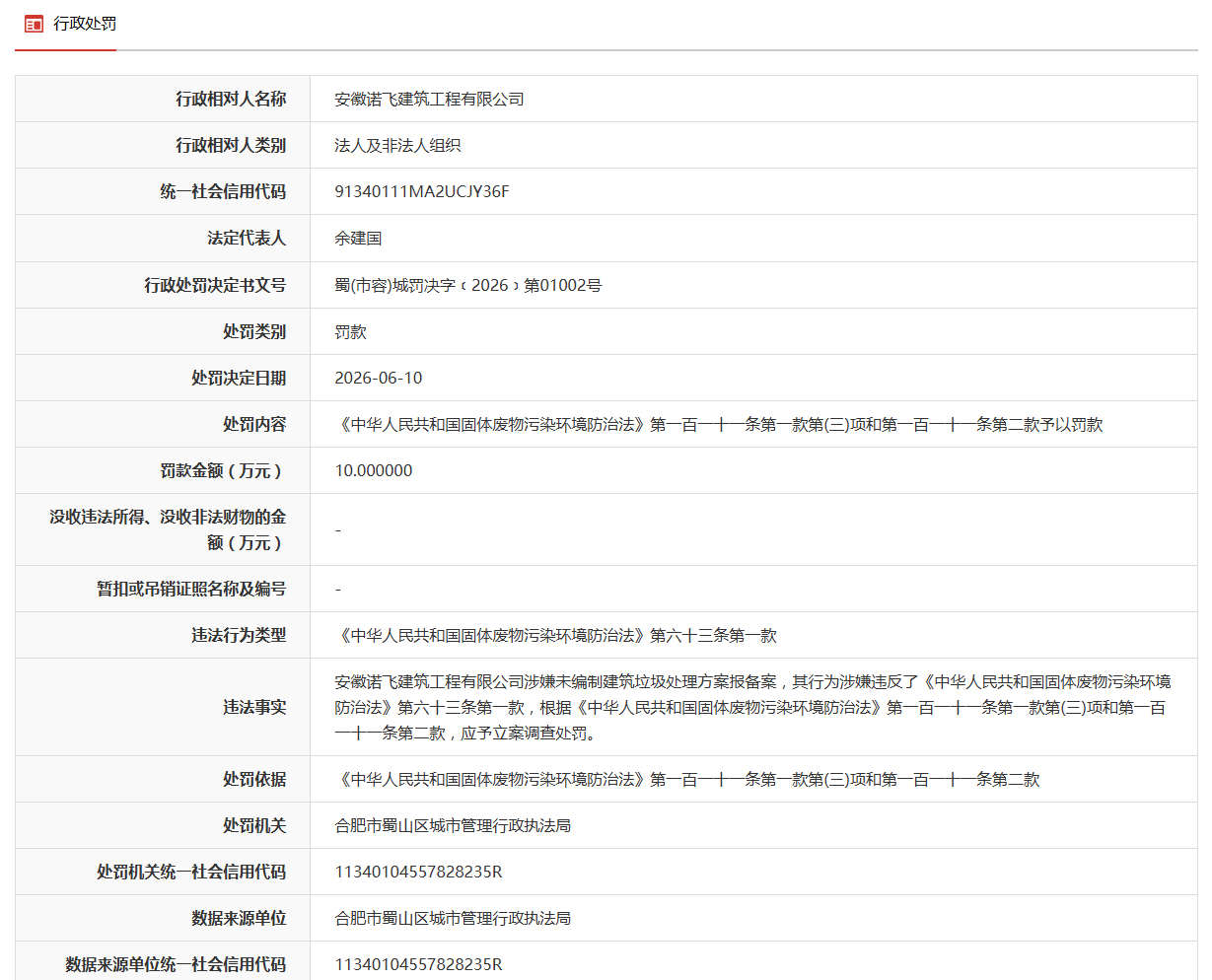Screen dimensions: 1212x980
Task: Select legal representative name 余建国
Action: [358, 238]
